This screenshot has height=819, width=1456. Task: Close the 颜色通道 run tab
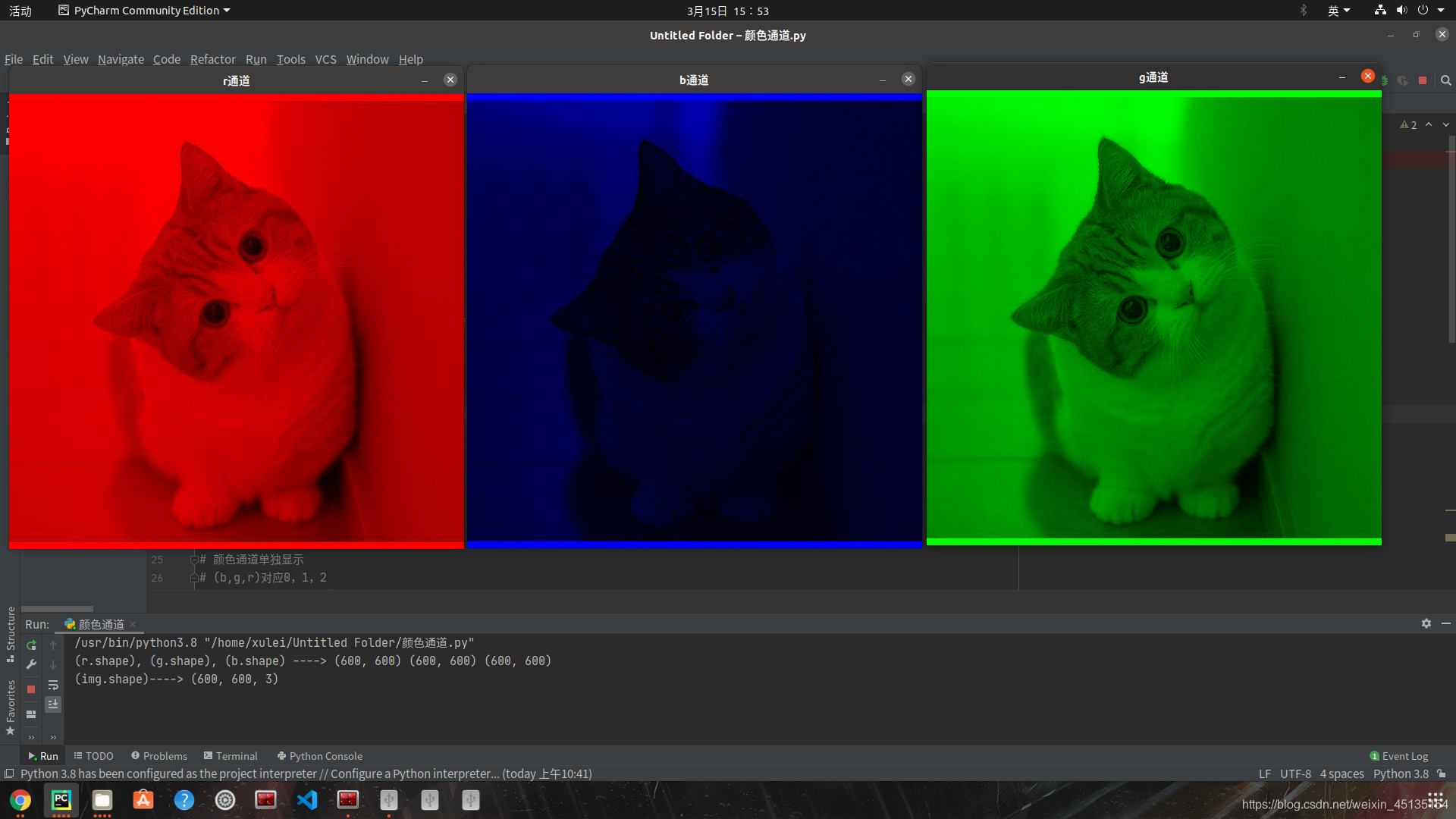(x=133, y=624)
